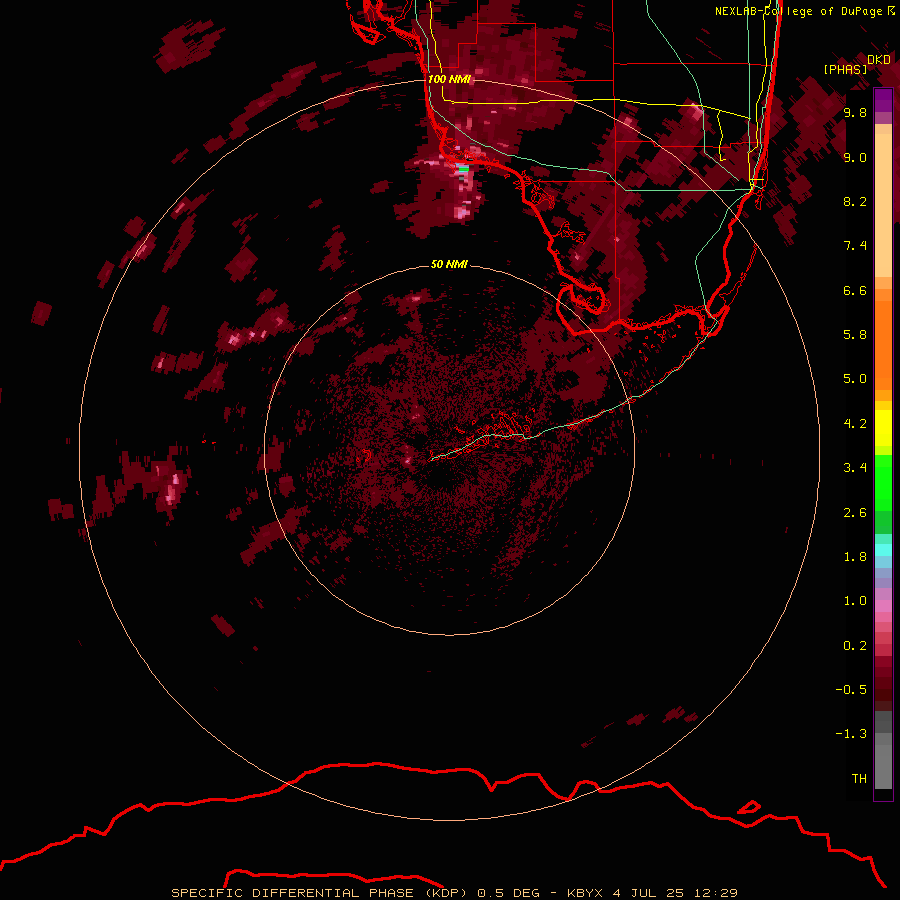Click the cyan segment of the color bar
Image resolution: width=900 pixels, height=900 pixels.
point(883,550)
